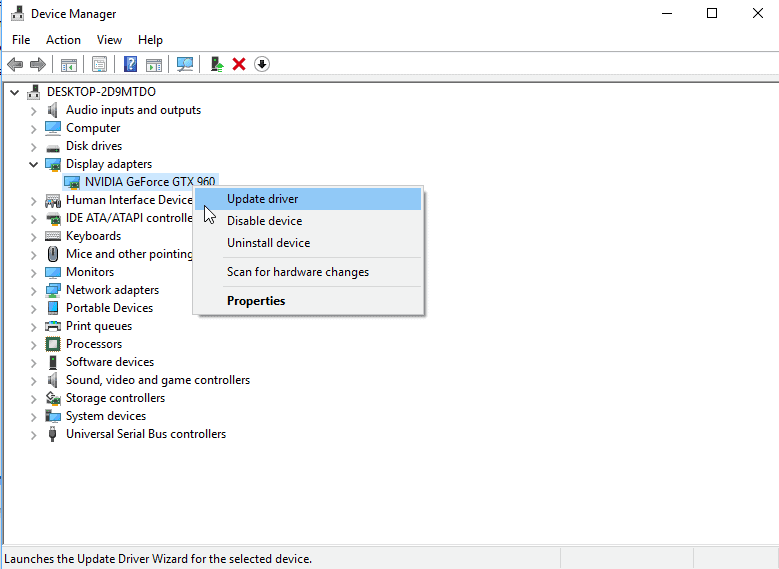This screenshot has width=779, height=569.
Task: Click the Network adapters icon
Action: [53, 290]
